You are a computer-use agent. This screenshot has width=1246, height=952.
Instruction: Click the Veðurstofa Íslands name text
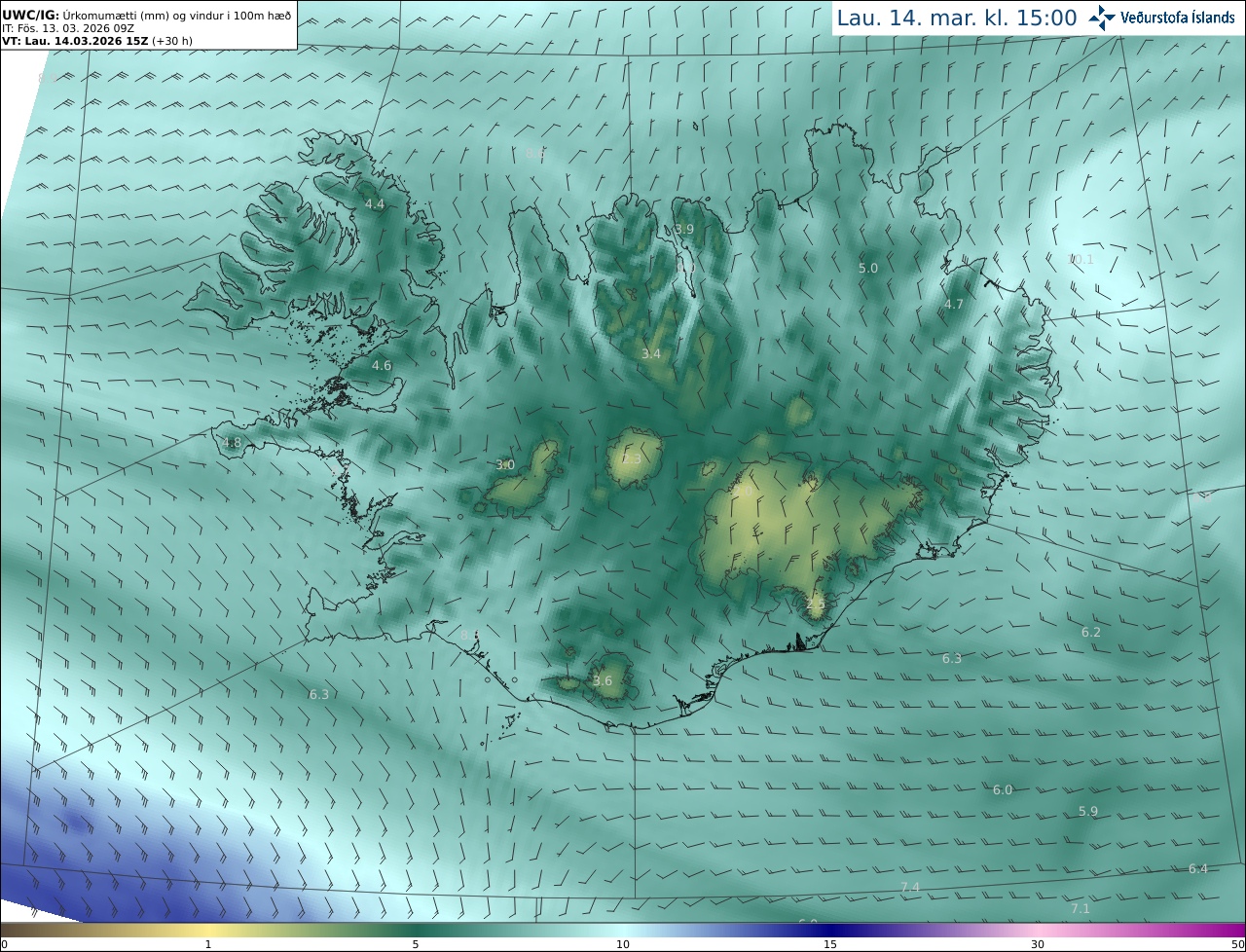click(1178, 18)
